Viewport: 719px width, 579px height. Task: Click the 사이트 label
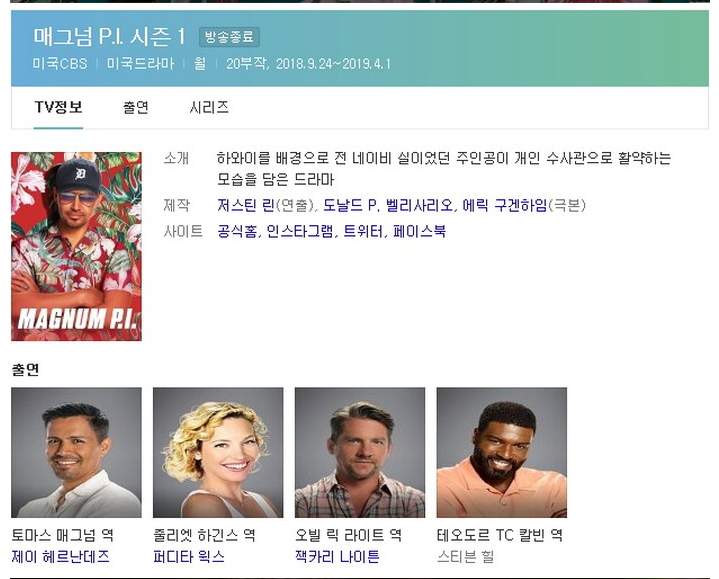point(183,231)
